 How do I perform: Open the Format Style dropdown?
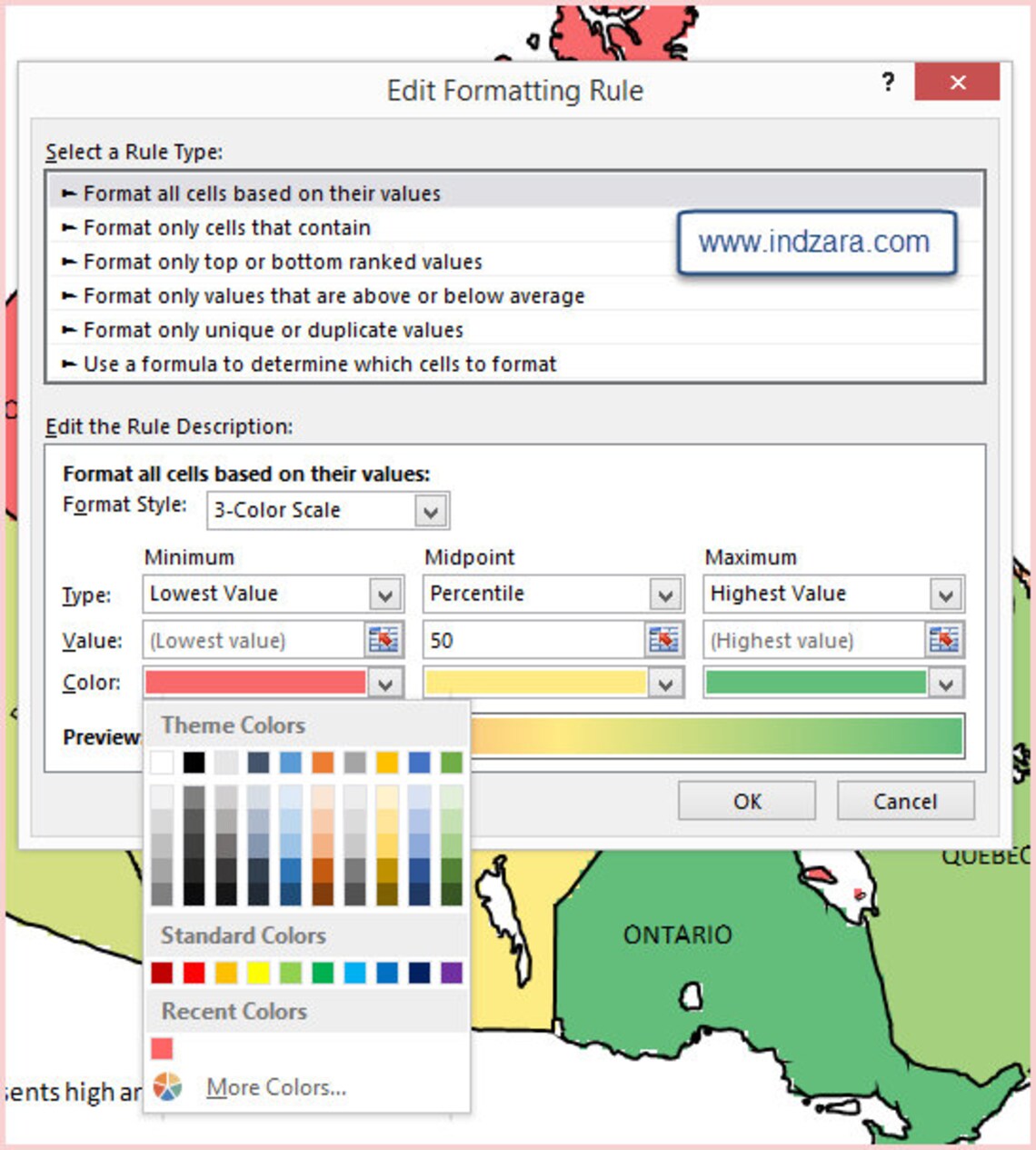pyautogui.click(x=430, y=510)
